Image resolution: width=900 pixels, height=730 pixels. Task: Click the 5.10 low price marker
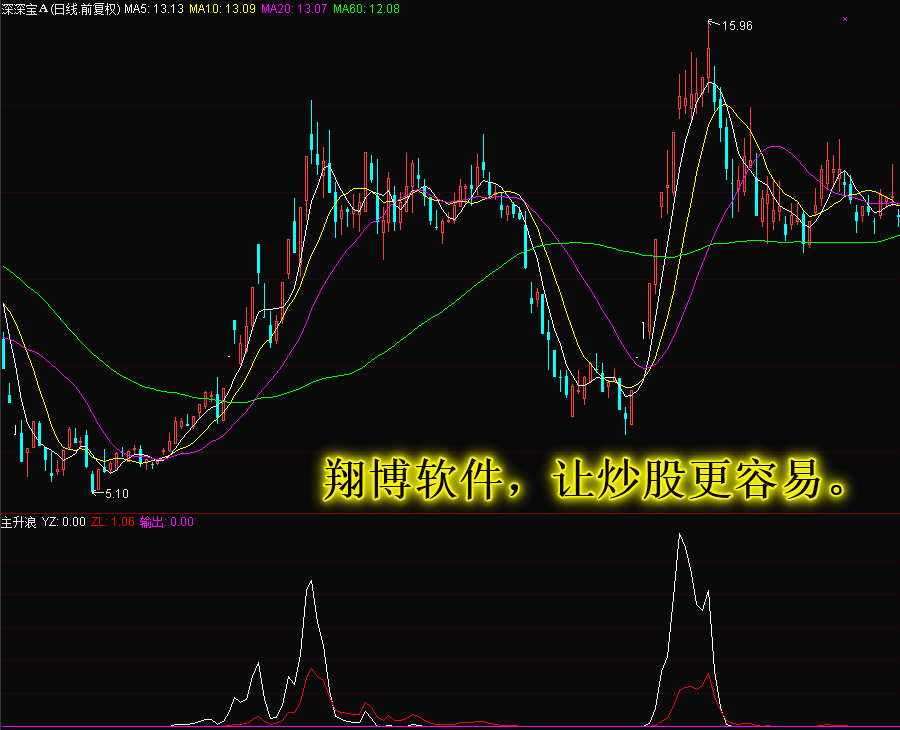click(117, 494)
